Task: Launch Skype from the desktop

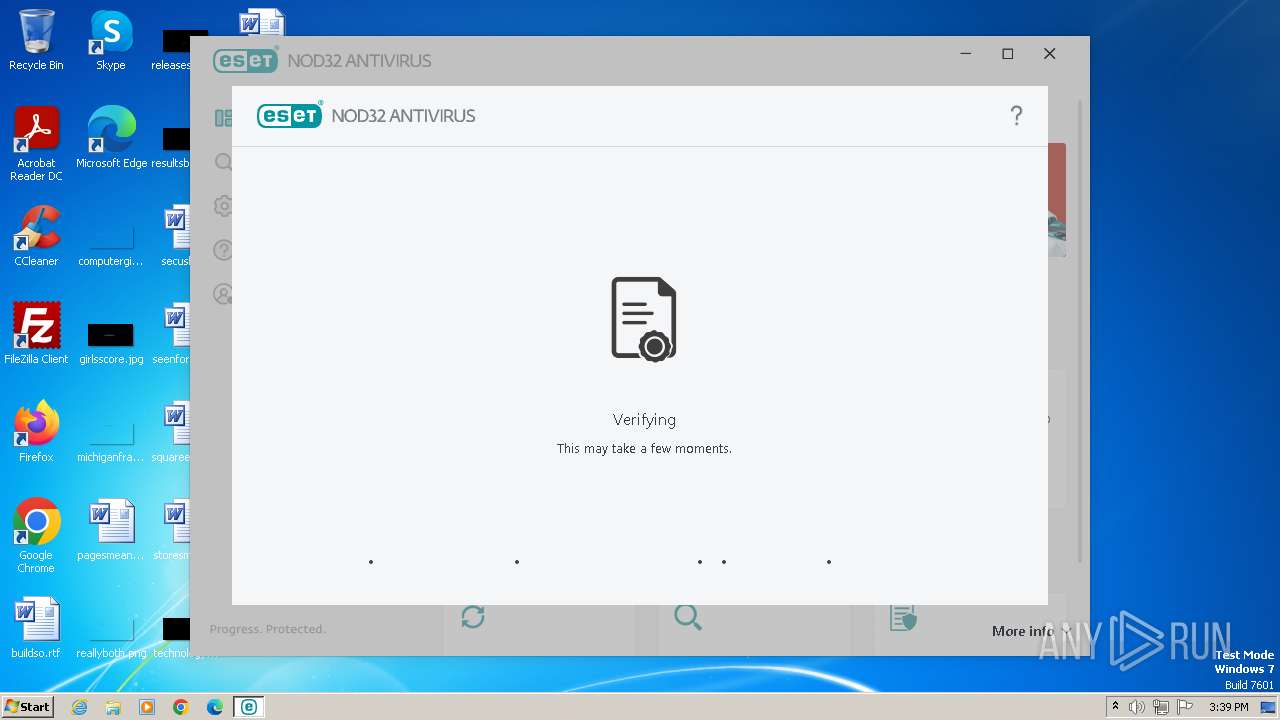Action: [x=111, y=40]
